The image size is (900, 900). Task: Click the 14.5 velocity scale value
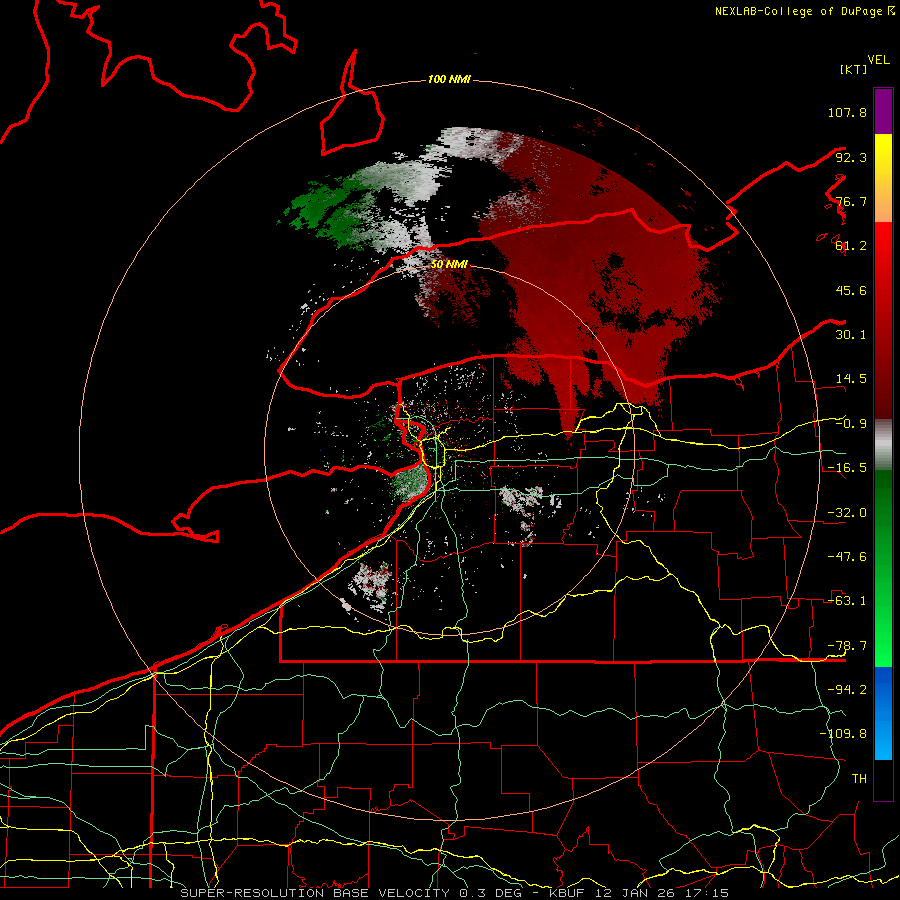tap(851, 379)
